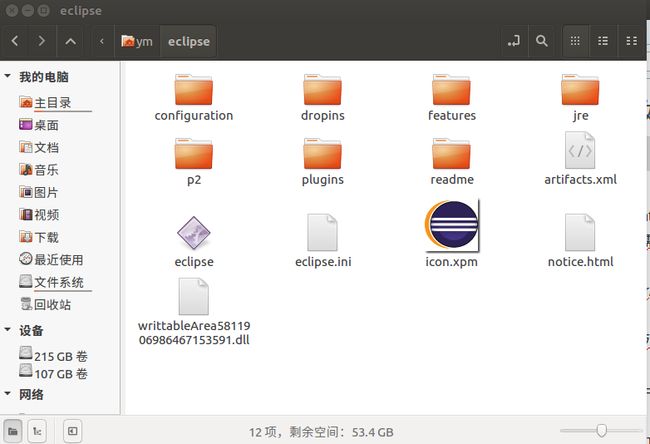Select the eclipse executable icon
This screenshot has height=444, width=650.
[194, 233]
